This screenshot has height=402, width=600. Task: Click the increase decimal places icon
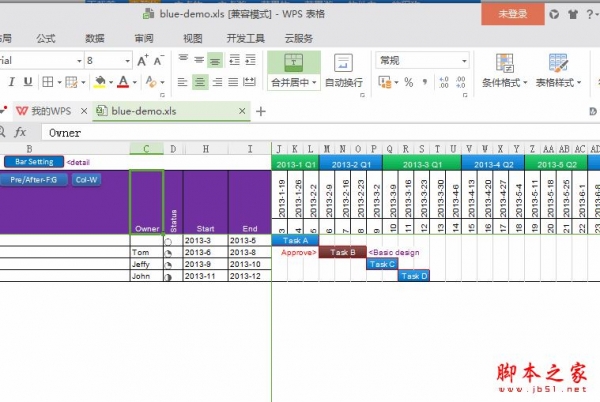point(442,82)
